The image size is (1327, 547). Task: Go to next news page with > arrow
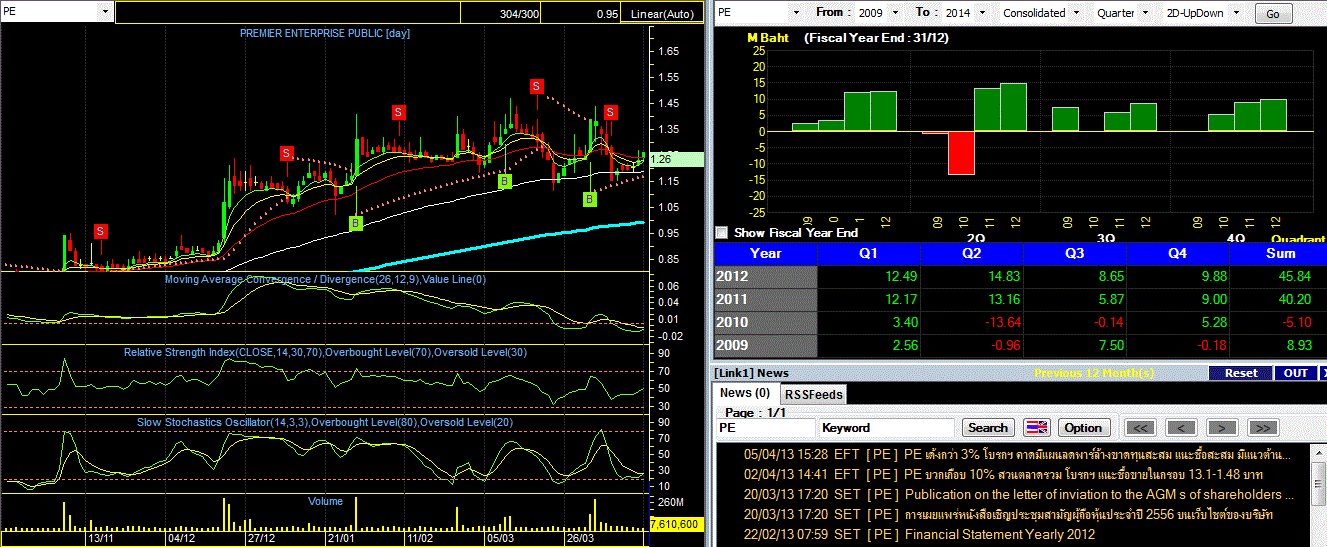click(1222, 427)
